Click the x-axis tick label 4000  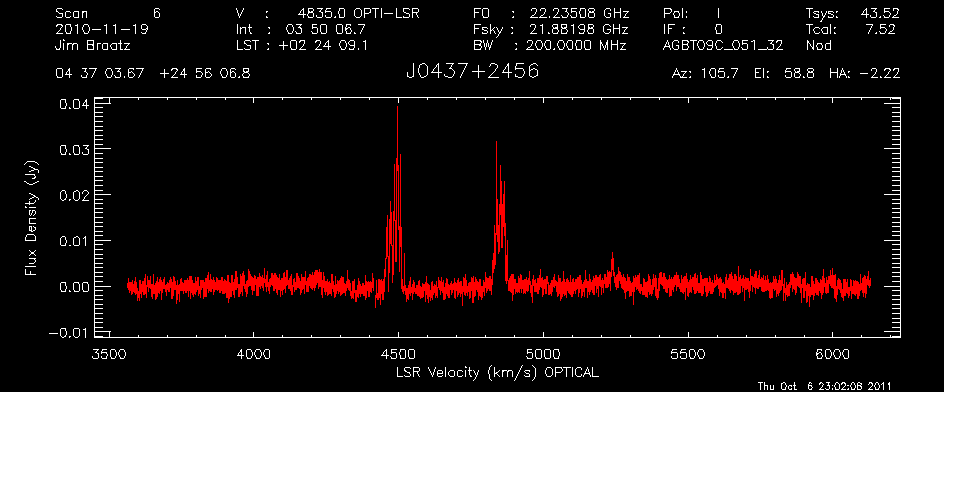click(253, 354)
